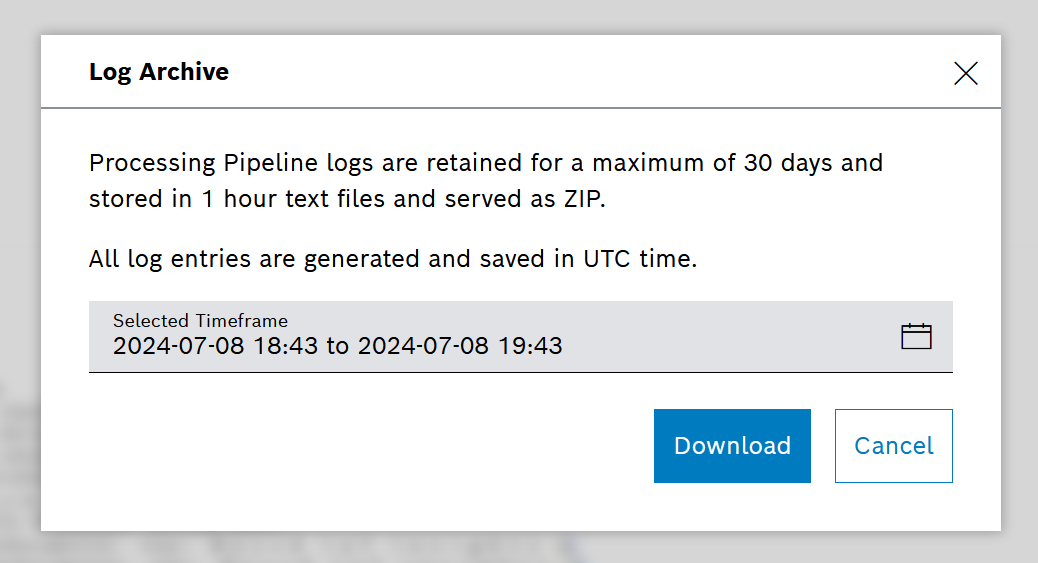Click the end time 2024-07-08 19:43
Viewport: 1038px width, 563px height.
[460, 347]
